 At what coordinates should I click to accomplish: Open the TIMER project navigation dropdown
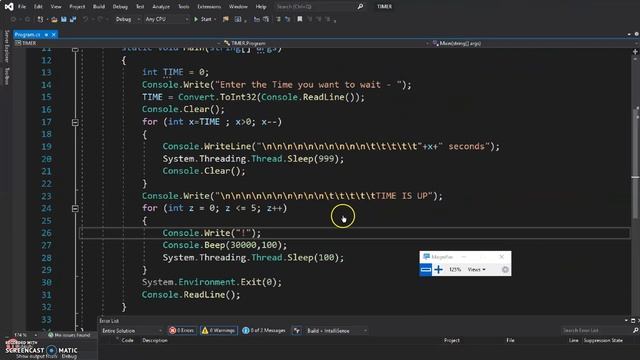pyautogui.click(x=118, y=43)
